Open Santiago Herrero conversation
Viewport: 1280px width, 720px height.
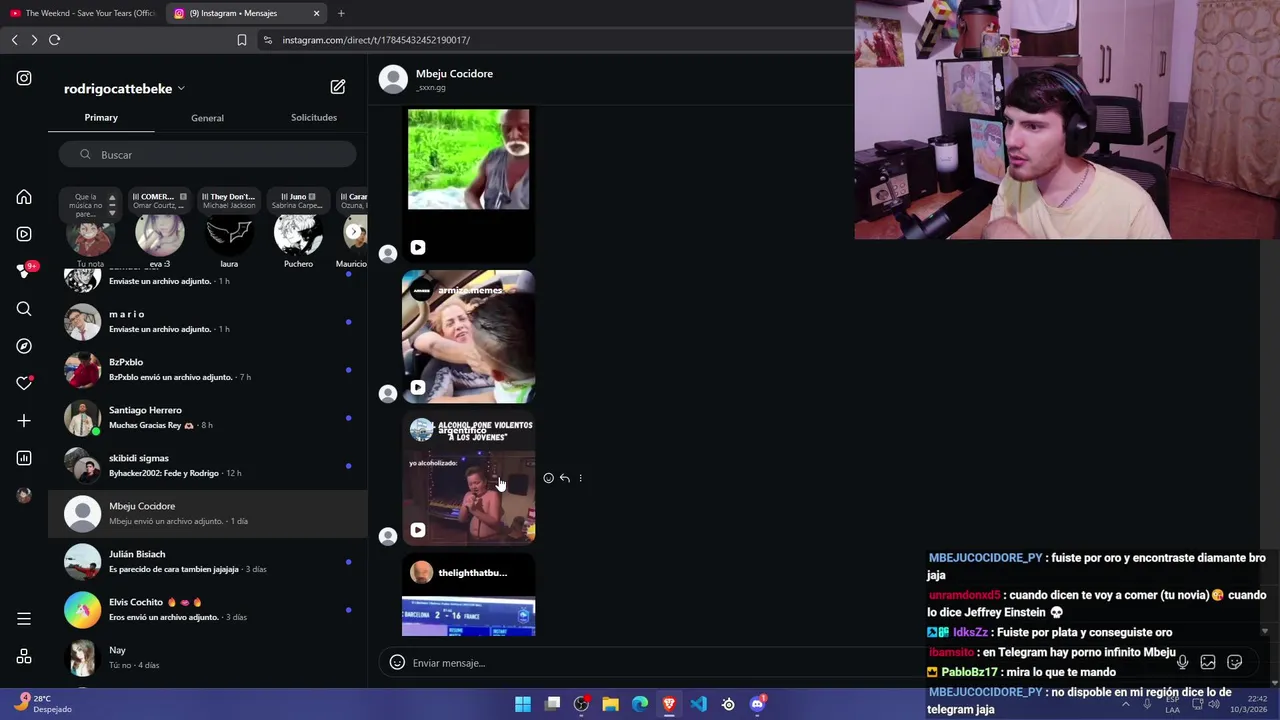pyautogui.click(x=207, y=418)
